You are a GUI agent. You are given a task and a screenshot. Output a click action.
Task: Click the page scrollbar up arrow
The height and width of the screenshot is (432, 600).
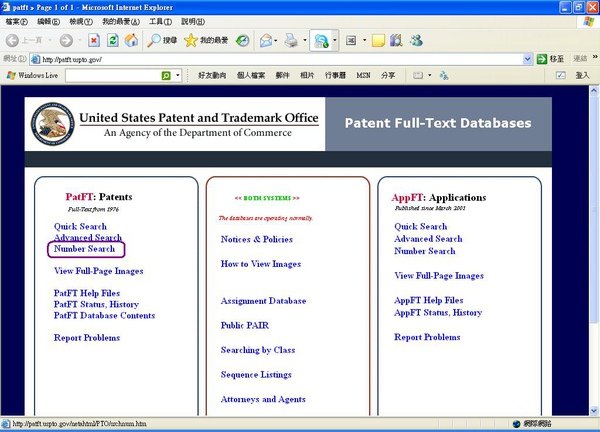pyautogui.click(x=594, y=91)
